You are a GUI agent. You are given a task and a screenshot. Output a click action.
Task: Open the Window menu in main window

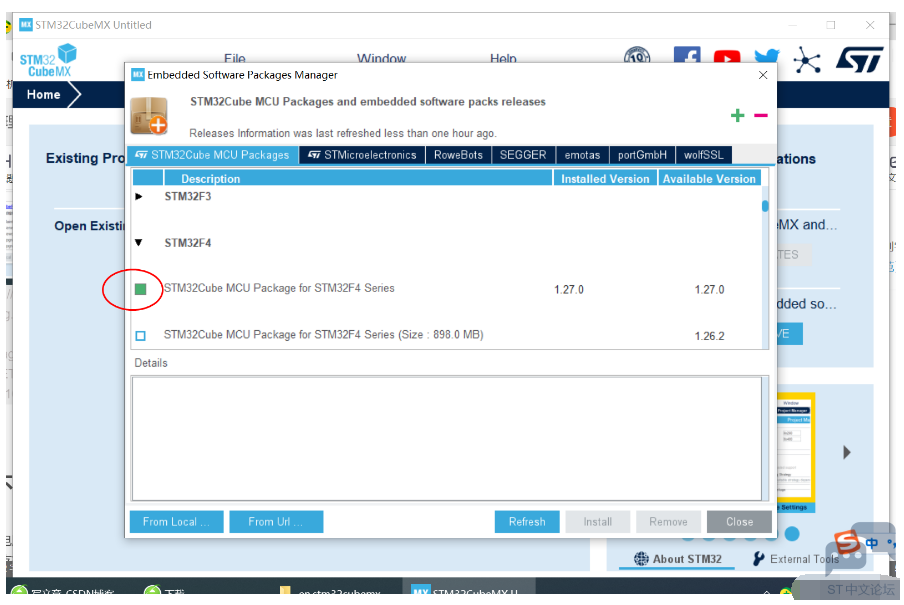click(x=382, y=58)
